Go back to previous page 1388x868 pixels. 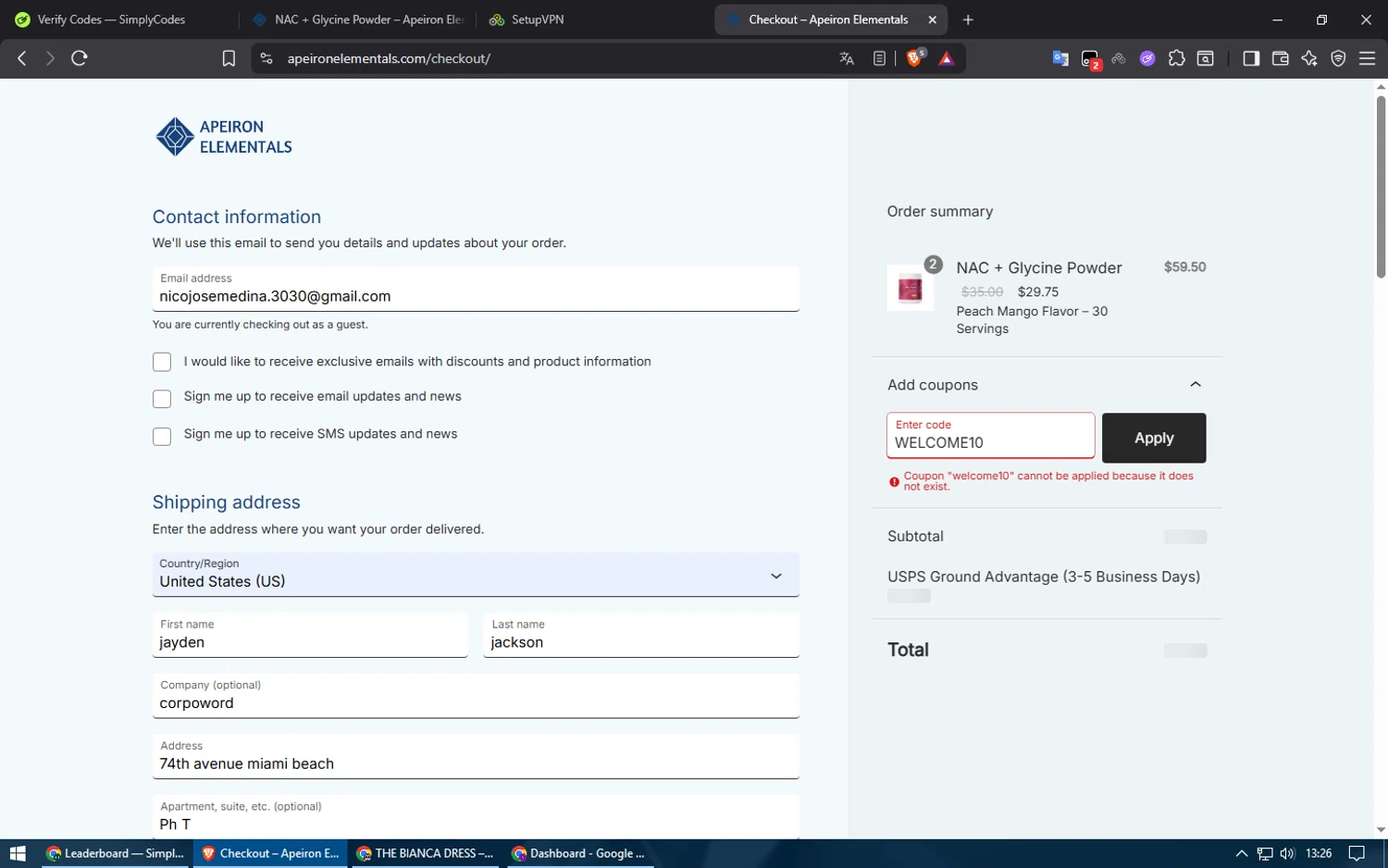click(22, 58)
